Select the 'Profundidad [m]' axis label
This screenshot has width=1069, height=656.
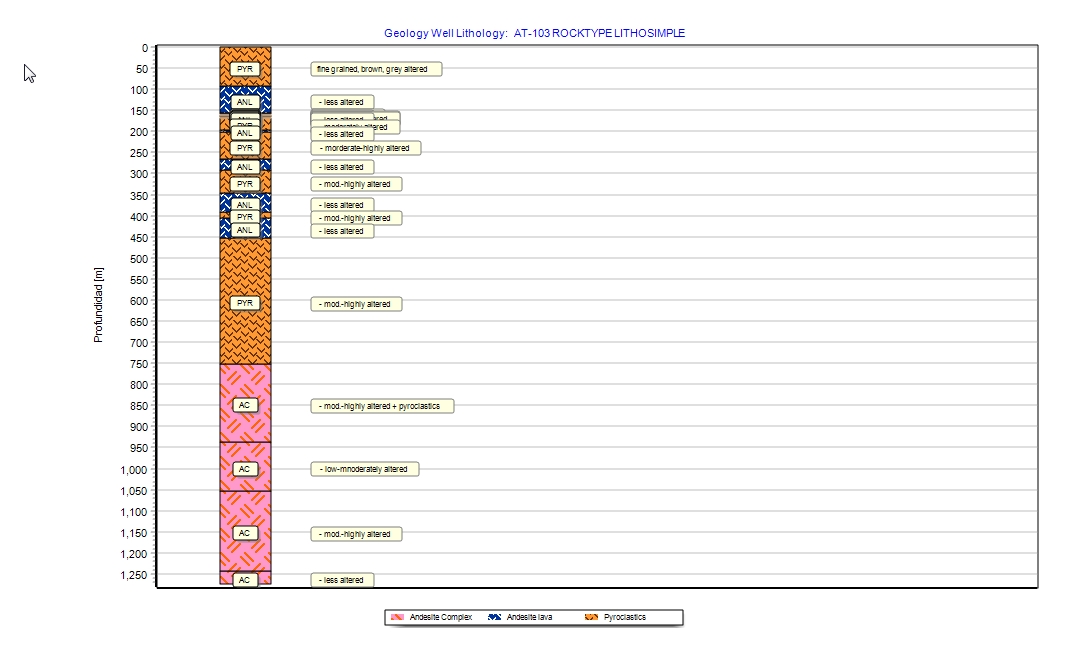(x=98, y=305)
